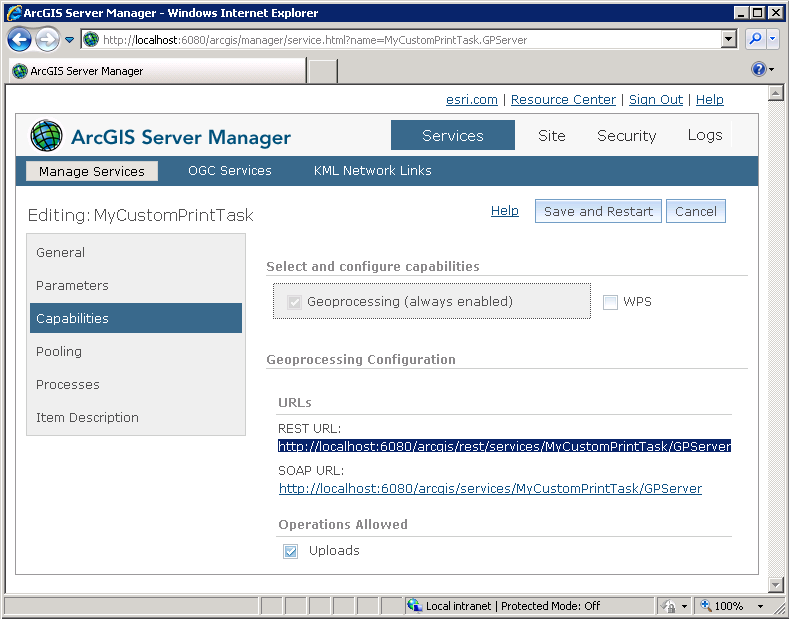
Task: Switch to the Logs tab
Action: (x=704, y=135)
